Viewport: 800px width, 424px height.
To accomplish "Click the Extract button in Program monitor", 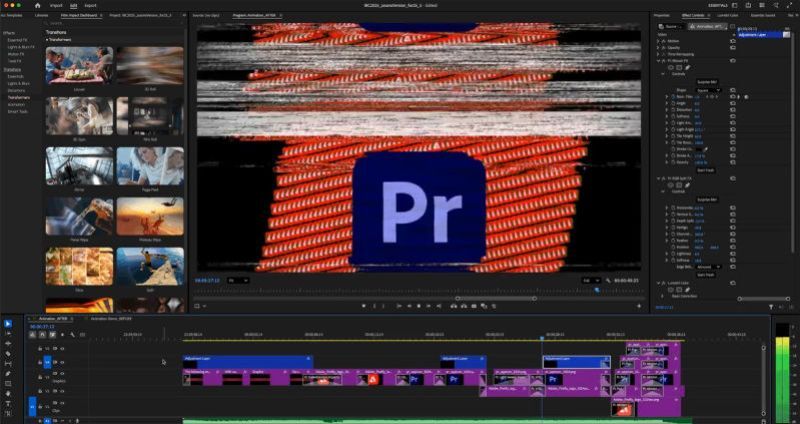I will pos(463,306).
